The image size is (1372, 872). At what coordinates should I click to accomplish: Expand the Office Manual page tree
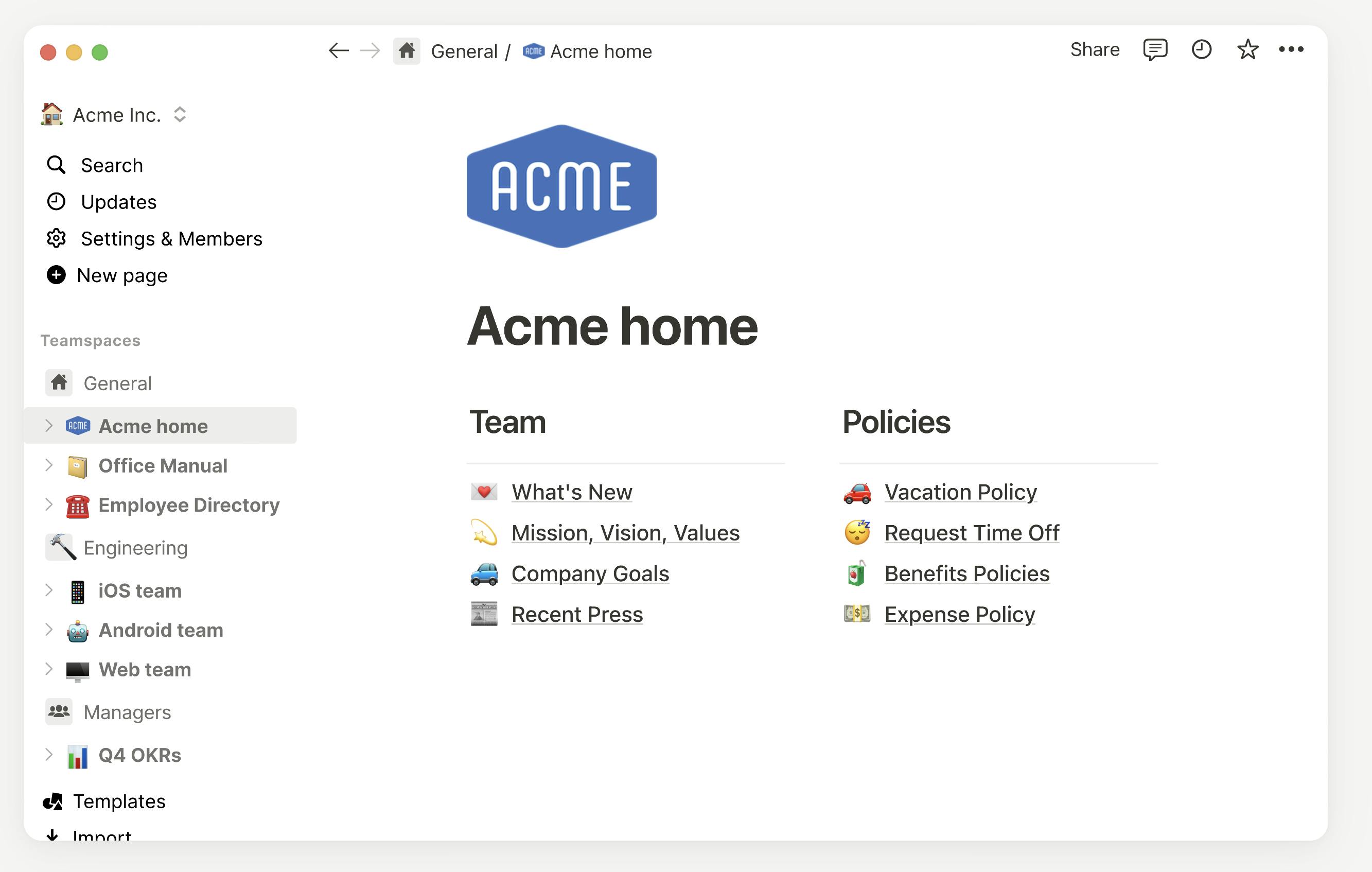click(x=49, y=465)
